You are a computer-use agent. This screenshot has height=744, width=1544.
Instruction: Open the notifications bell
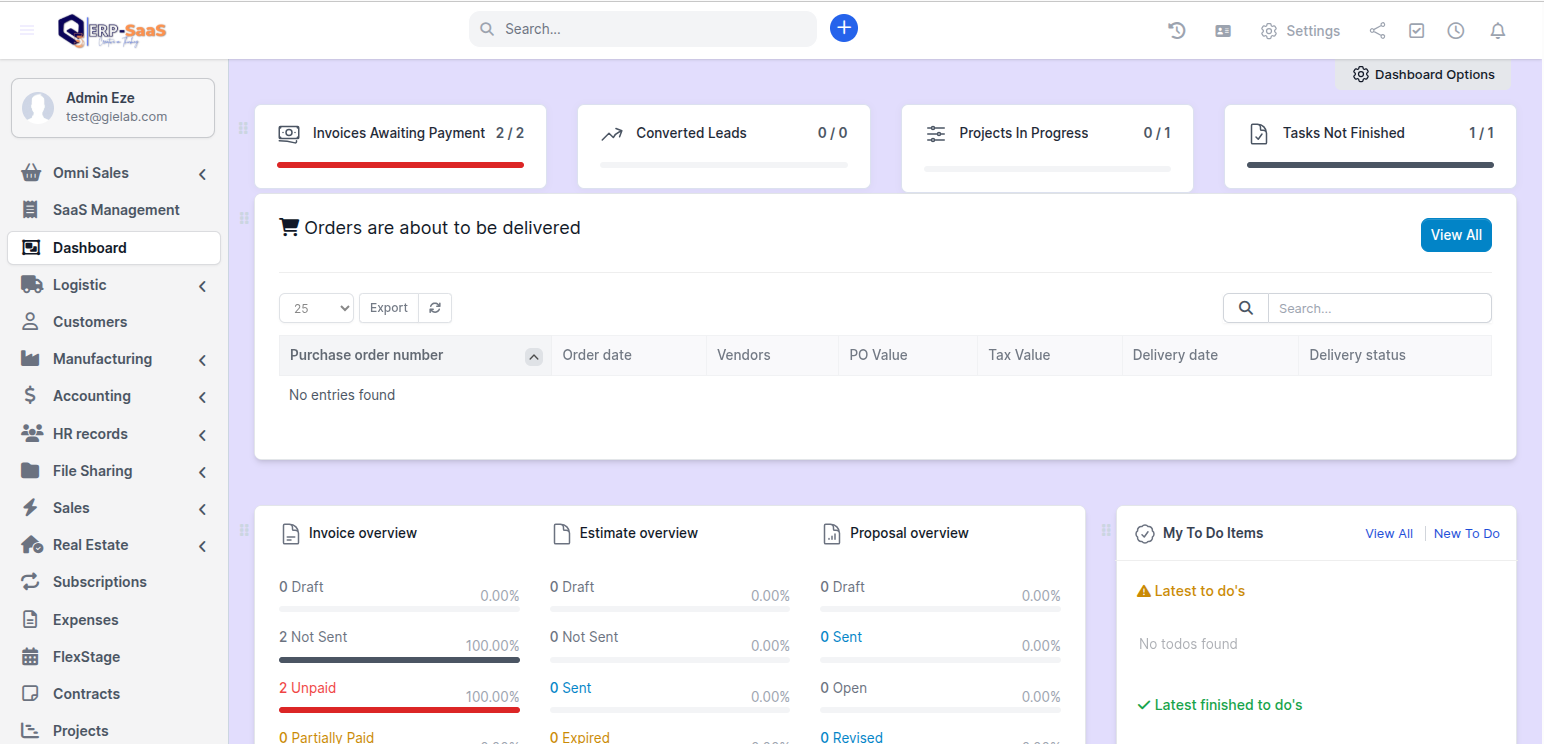[x=1497, y=31]
